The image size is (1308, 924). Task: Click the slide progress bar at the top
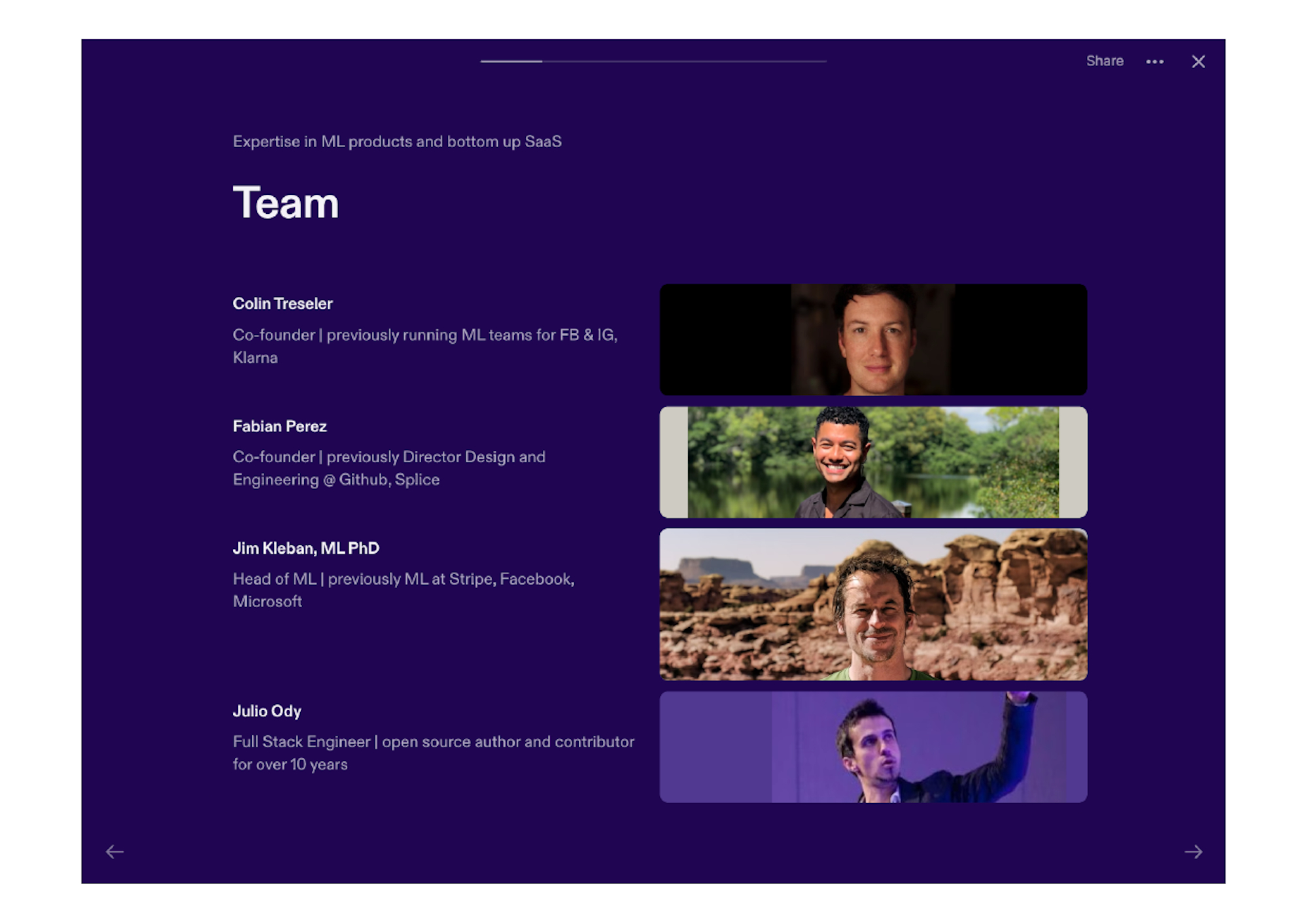point(654,61)
